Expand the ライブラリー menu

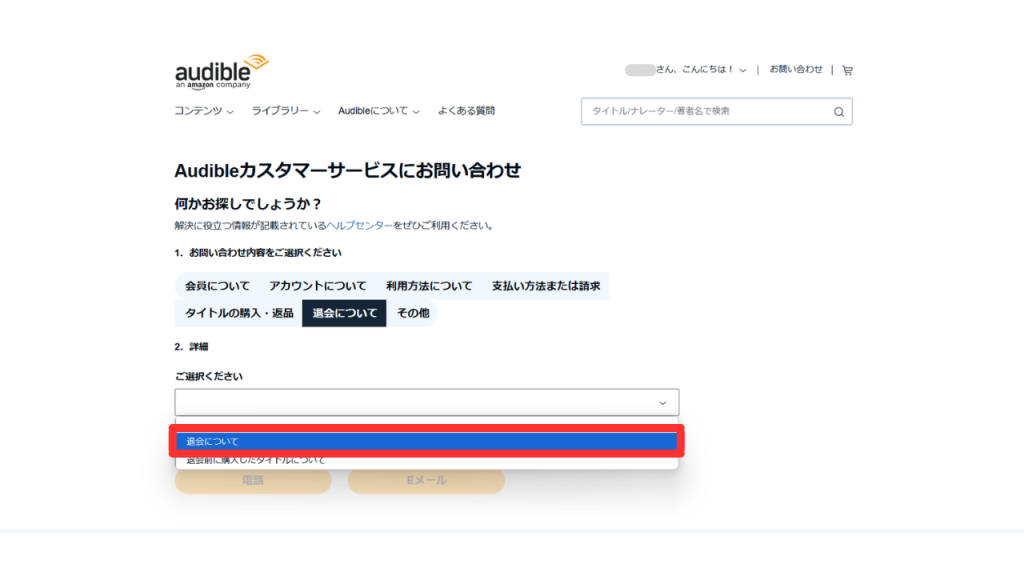pos(285,111)
